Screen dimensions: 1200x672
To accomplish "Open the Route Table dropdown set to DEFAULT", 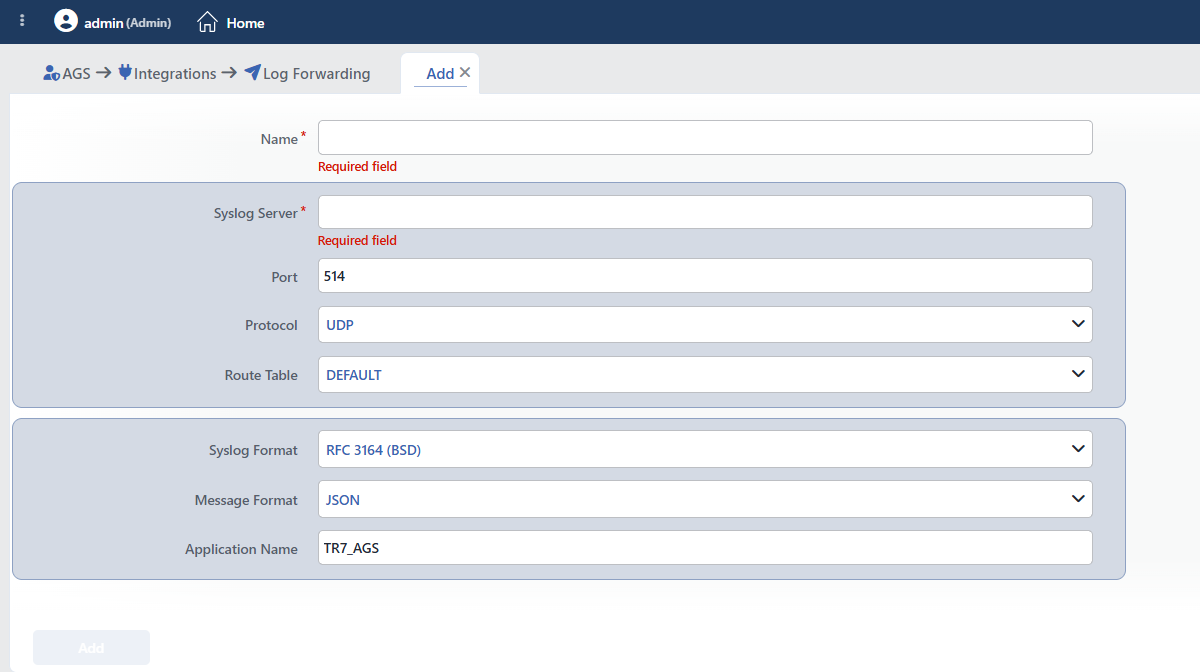I will (x=705, y=375).
